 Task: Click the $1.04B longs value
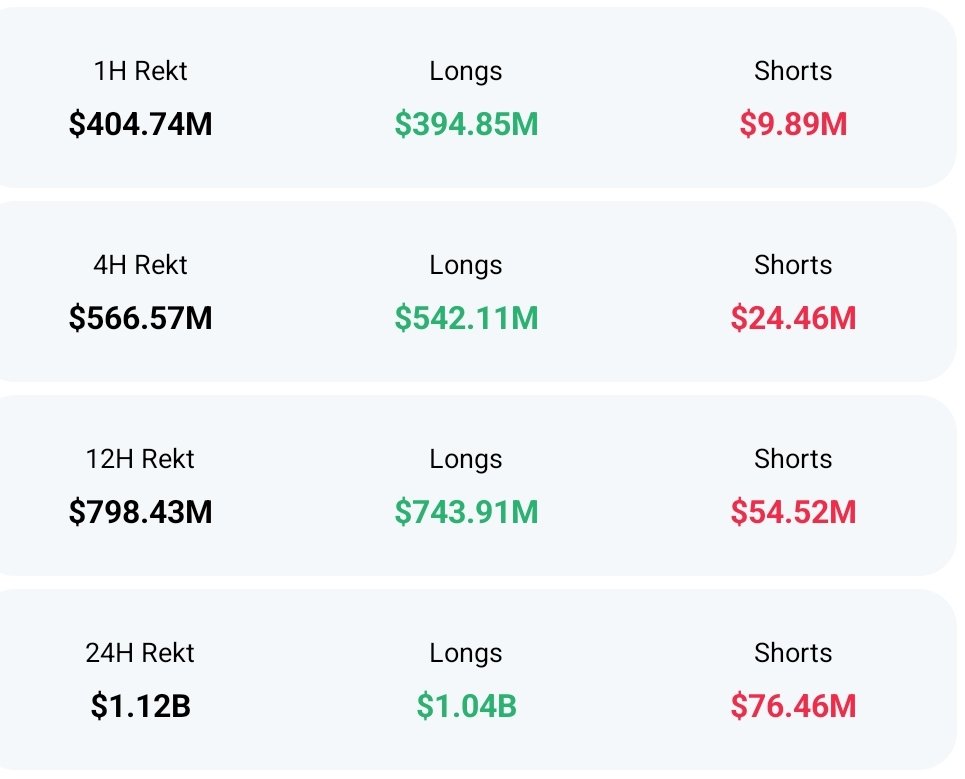(x=466, y=705)
